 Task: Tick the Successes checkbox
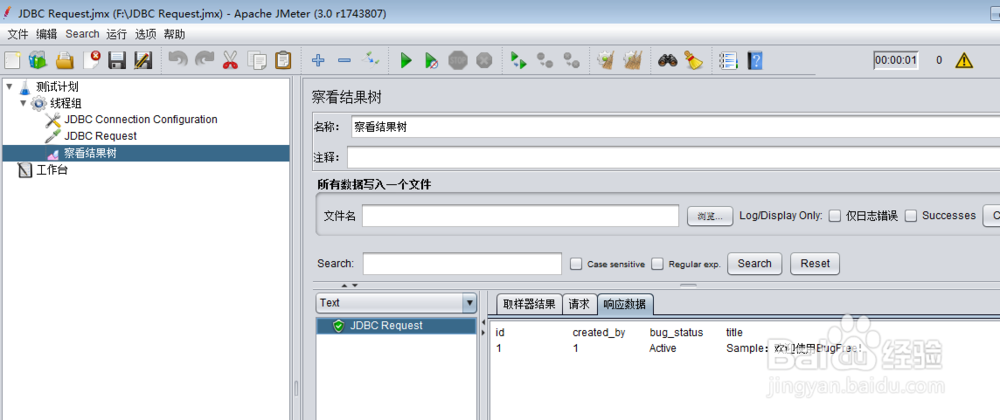pyautogui.click(x=911, y=216)
